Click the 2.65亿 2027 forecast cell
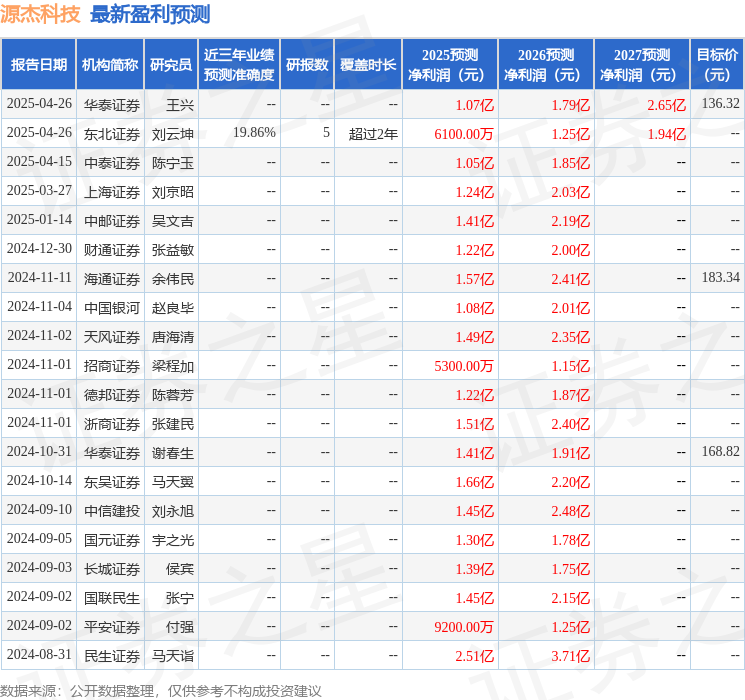Image resolution: width=745 pixels, height=700 pixels. [666, 105]
